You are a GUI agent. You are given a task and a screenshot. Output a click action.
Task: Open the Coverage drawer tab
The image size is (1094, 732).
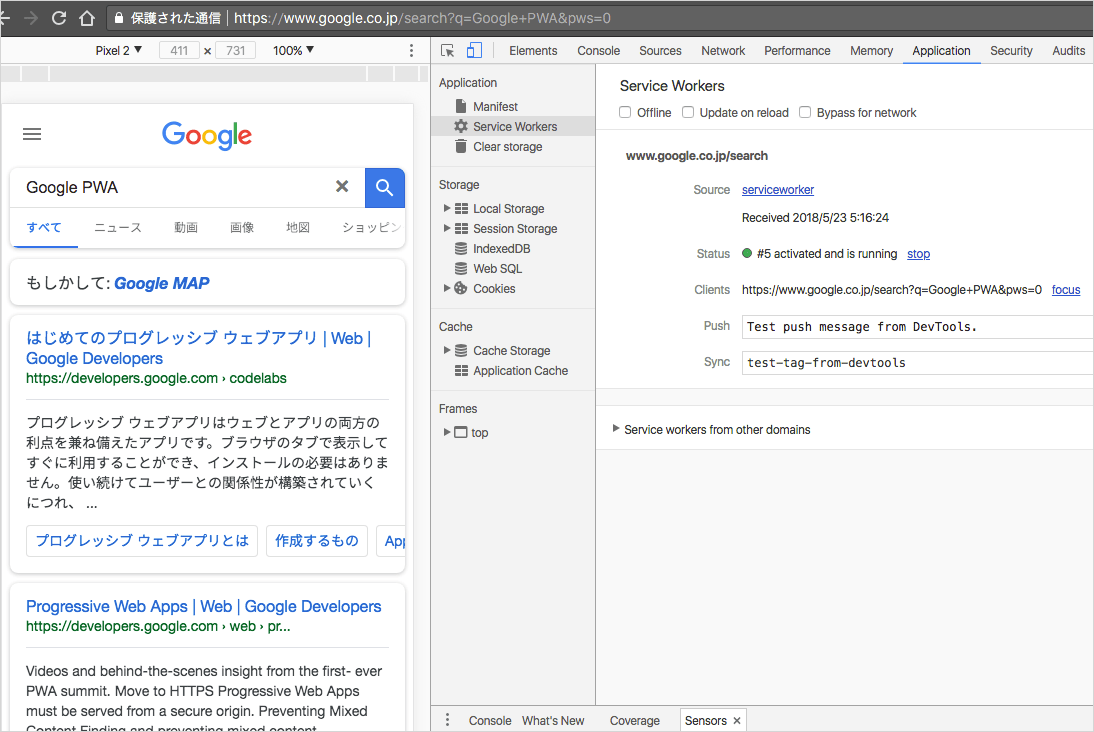[x=634, y=720]
